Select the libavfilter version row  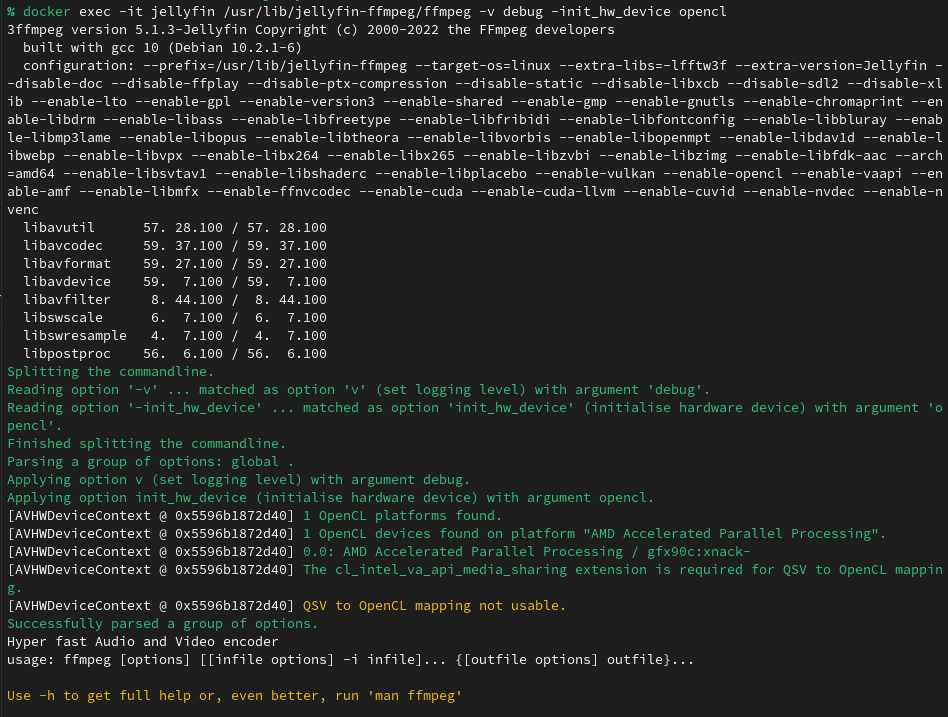tap(175, 300)
